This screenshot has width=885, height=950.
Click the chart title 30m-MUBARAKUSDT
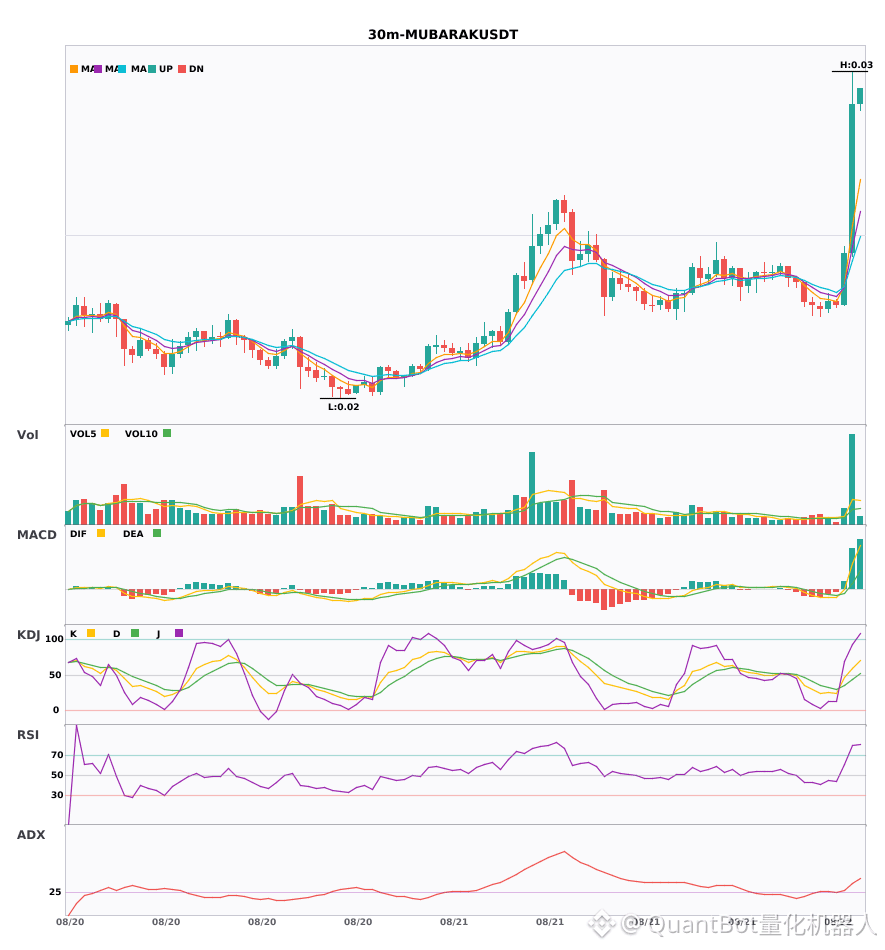click(x=443, y=35)
